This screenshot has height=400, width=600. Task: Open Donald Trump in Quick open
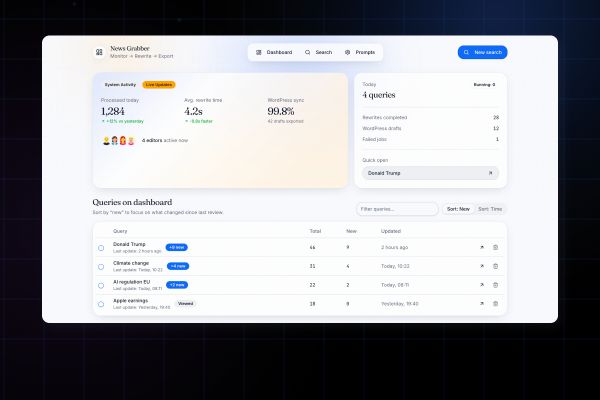430,173
